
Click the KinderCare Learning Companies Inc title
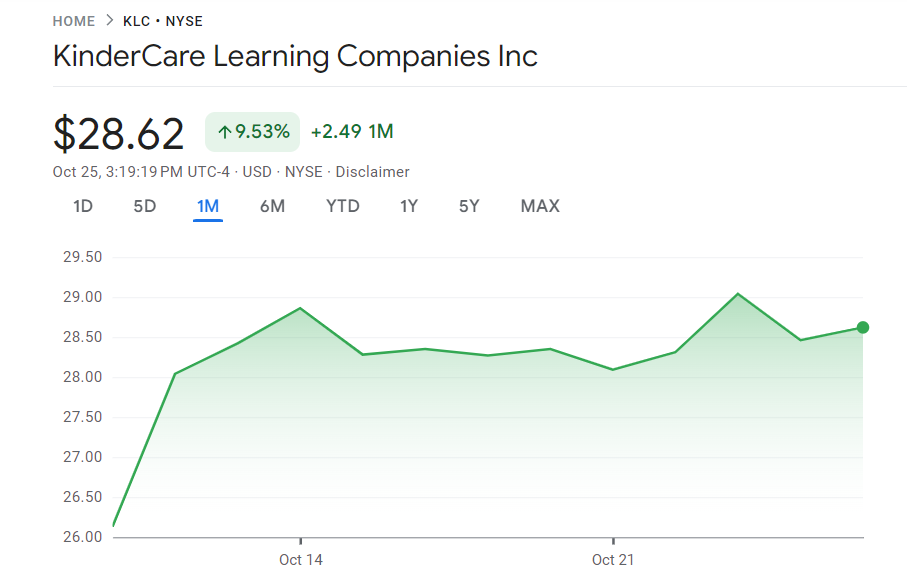coord(295,56)
